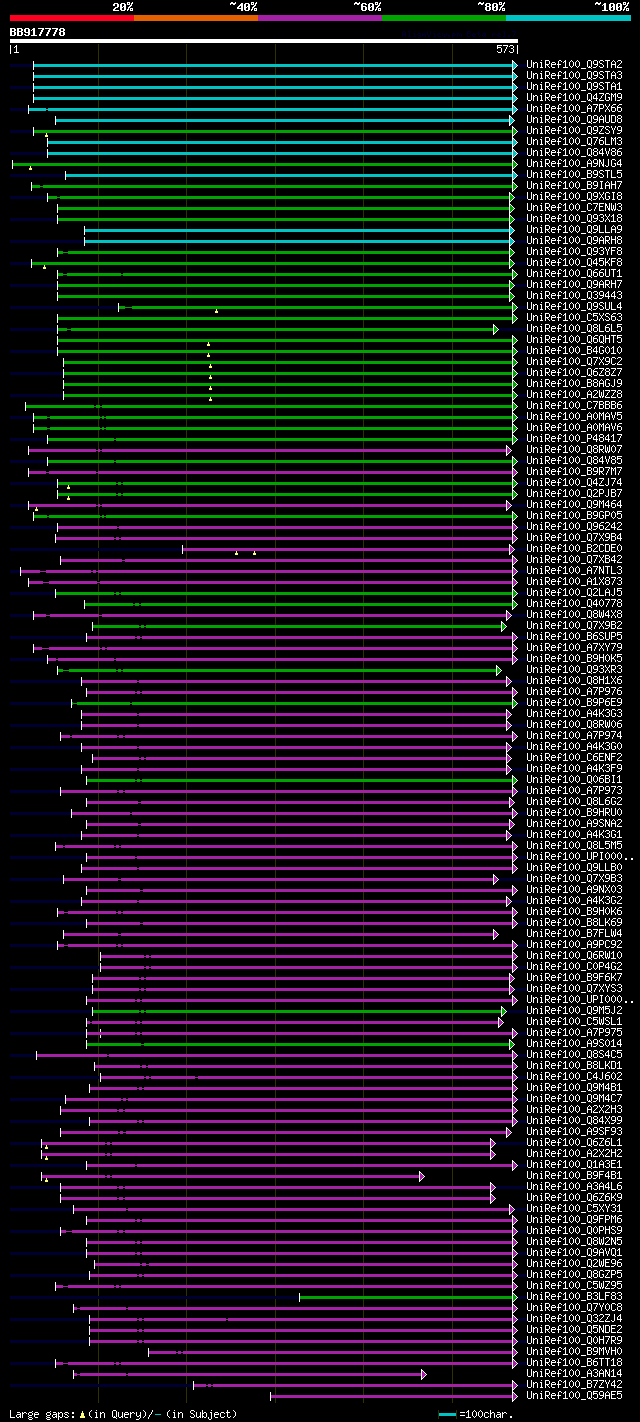Click the red 20% identity color segment

click(x=71, y=17)
